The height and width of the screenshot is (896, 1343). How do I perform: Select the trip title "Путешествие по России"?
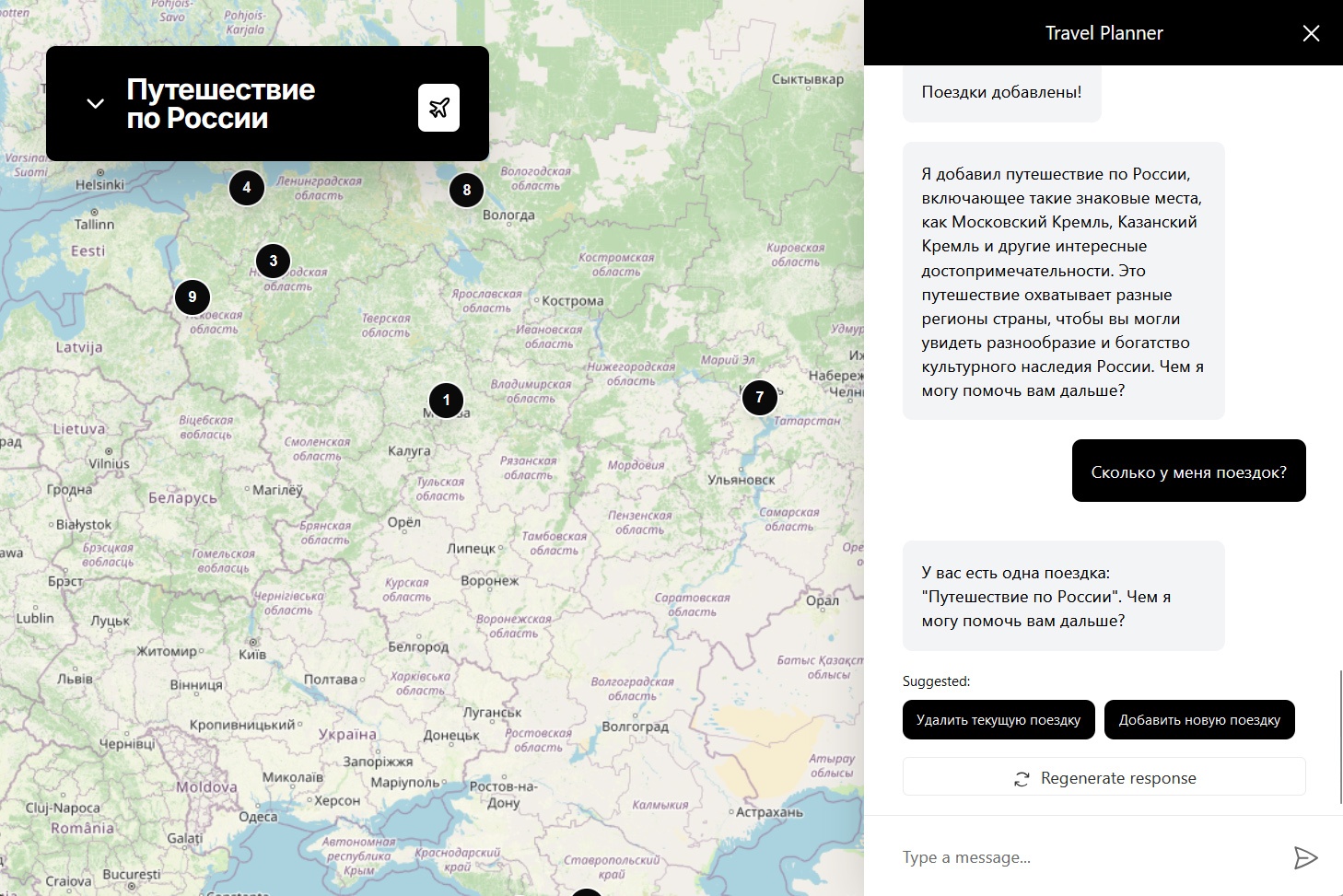(x=221, y=104)
